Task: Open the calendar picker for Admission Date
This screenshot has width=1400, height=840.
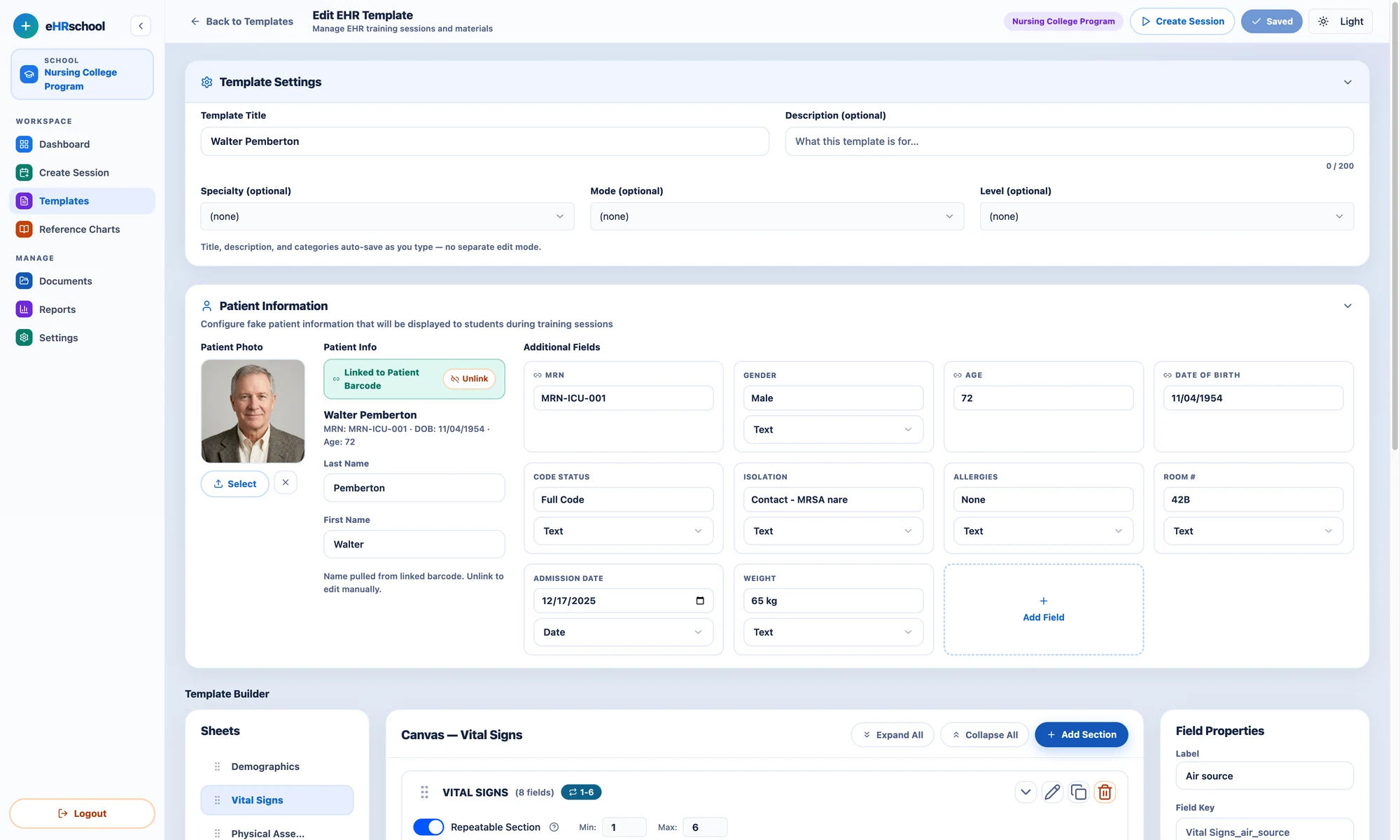Action: click(x=700, y=601)
